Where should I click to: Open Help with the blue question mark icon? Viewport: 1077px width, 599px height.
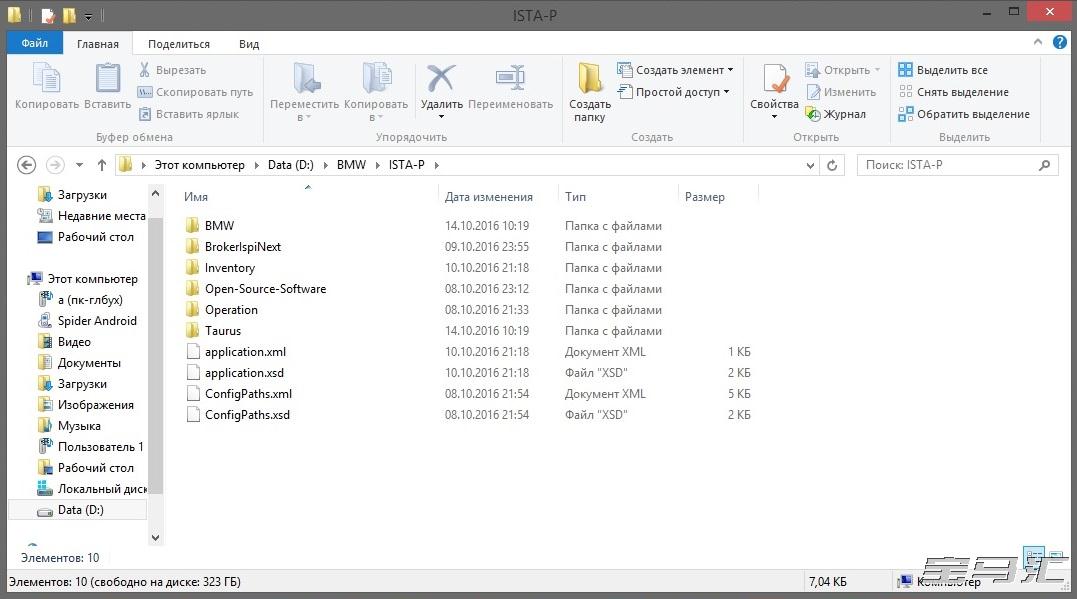[1060, 43]
